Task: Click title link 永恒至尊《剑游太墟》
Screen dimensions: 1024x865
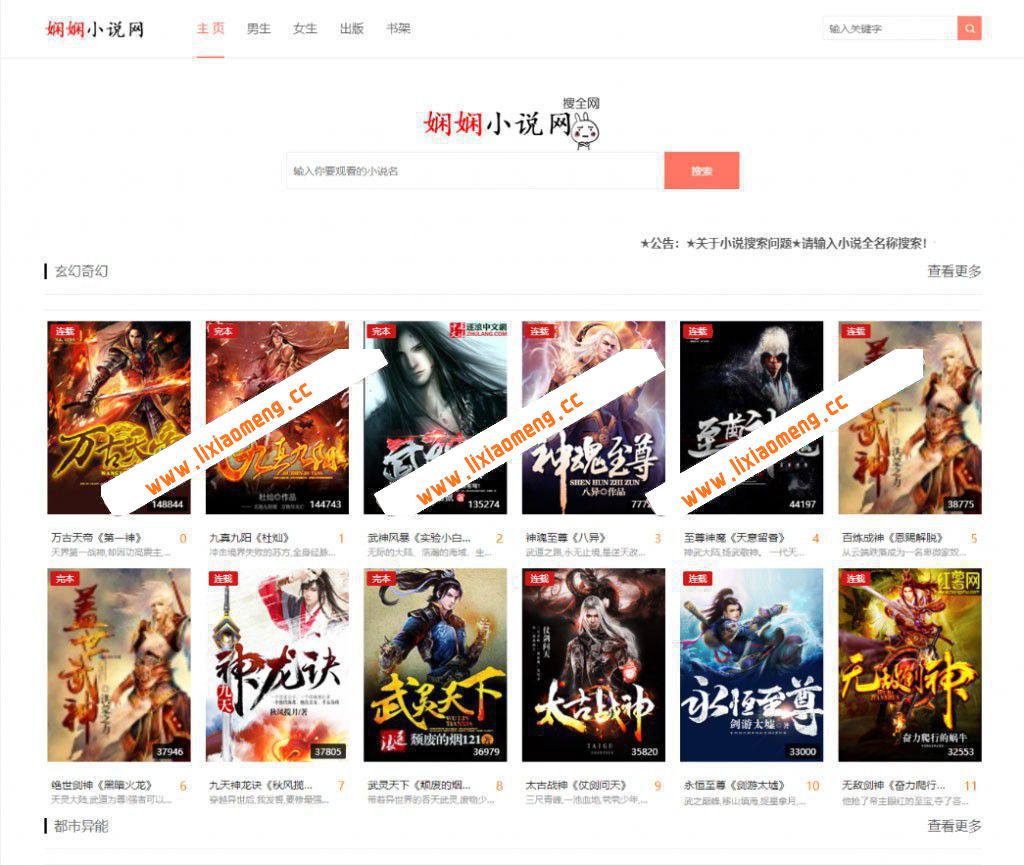Action: pyautogui.click(x=733, y=785)
